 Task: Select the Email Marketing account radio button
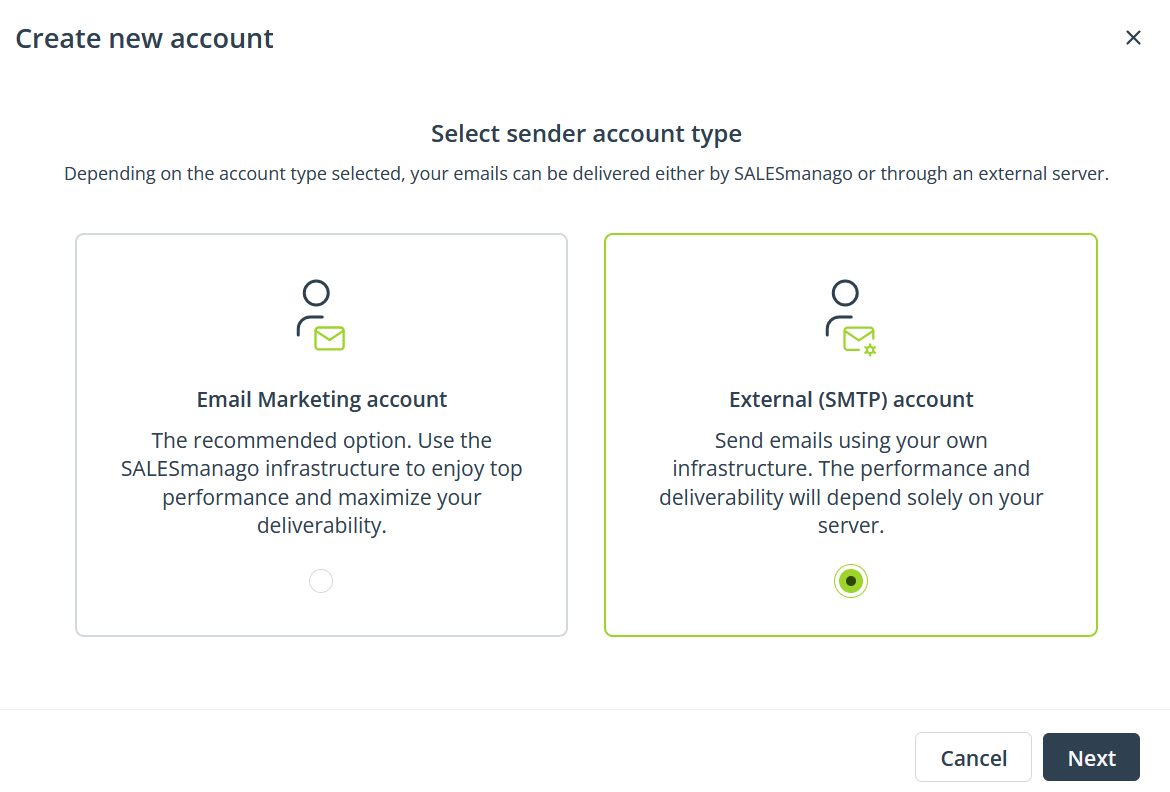(x=321, y=581)
